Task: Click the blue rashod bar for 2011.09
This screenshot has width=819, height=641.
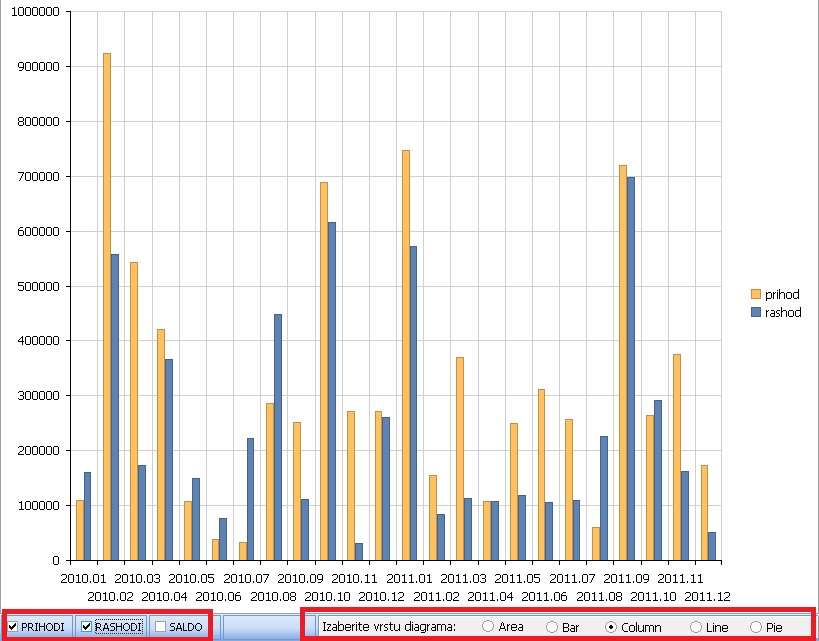Action: coord(631,368)
